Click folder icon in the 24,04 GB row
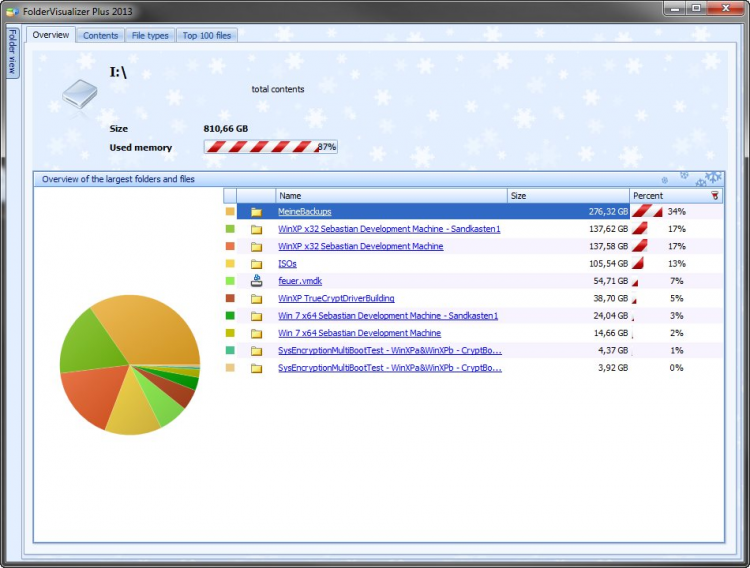This screenshot has height=568, width=750. click(x=256, y=316)
